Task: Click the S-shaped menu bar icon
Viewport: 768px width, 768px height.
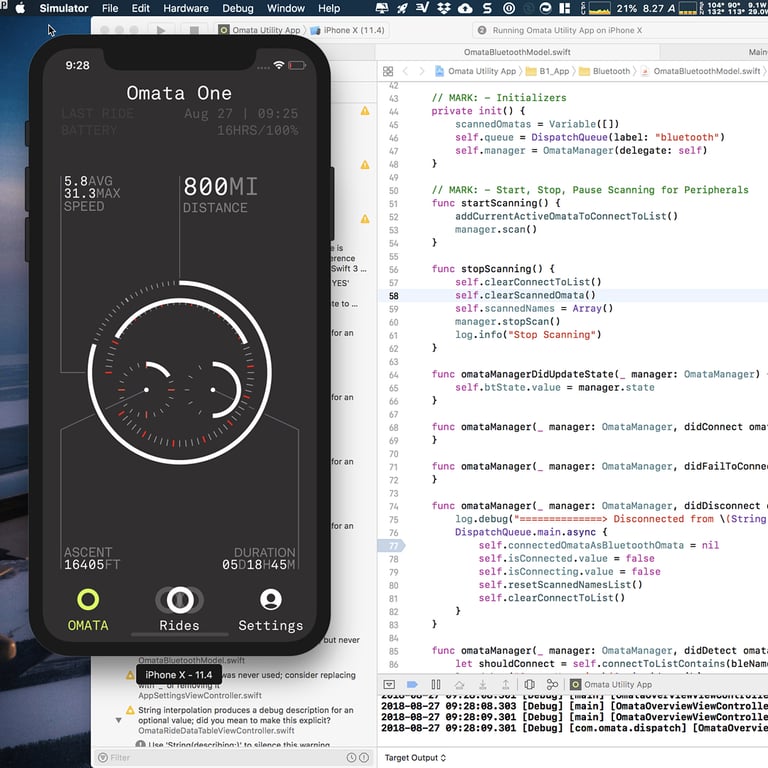Action: pos(487,8)
